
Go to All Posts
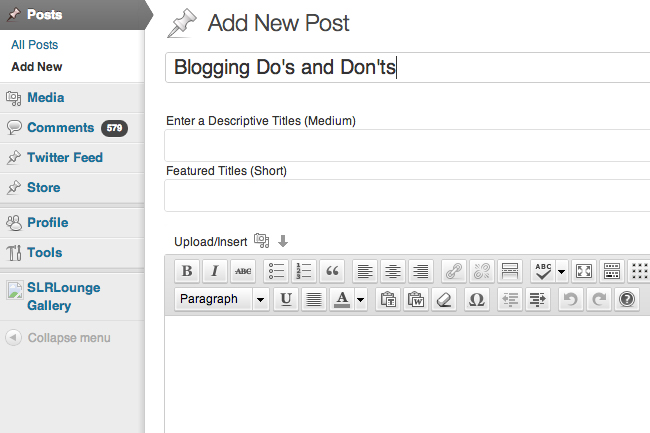[x=34, y=45]
